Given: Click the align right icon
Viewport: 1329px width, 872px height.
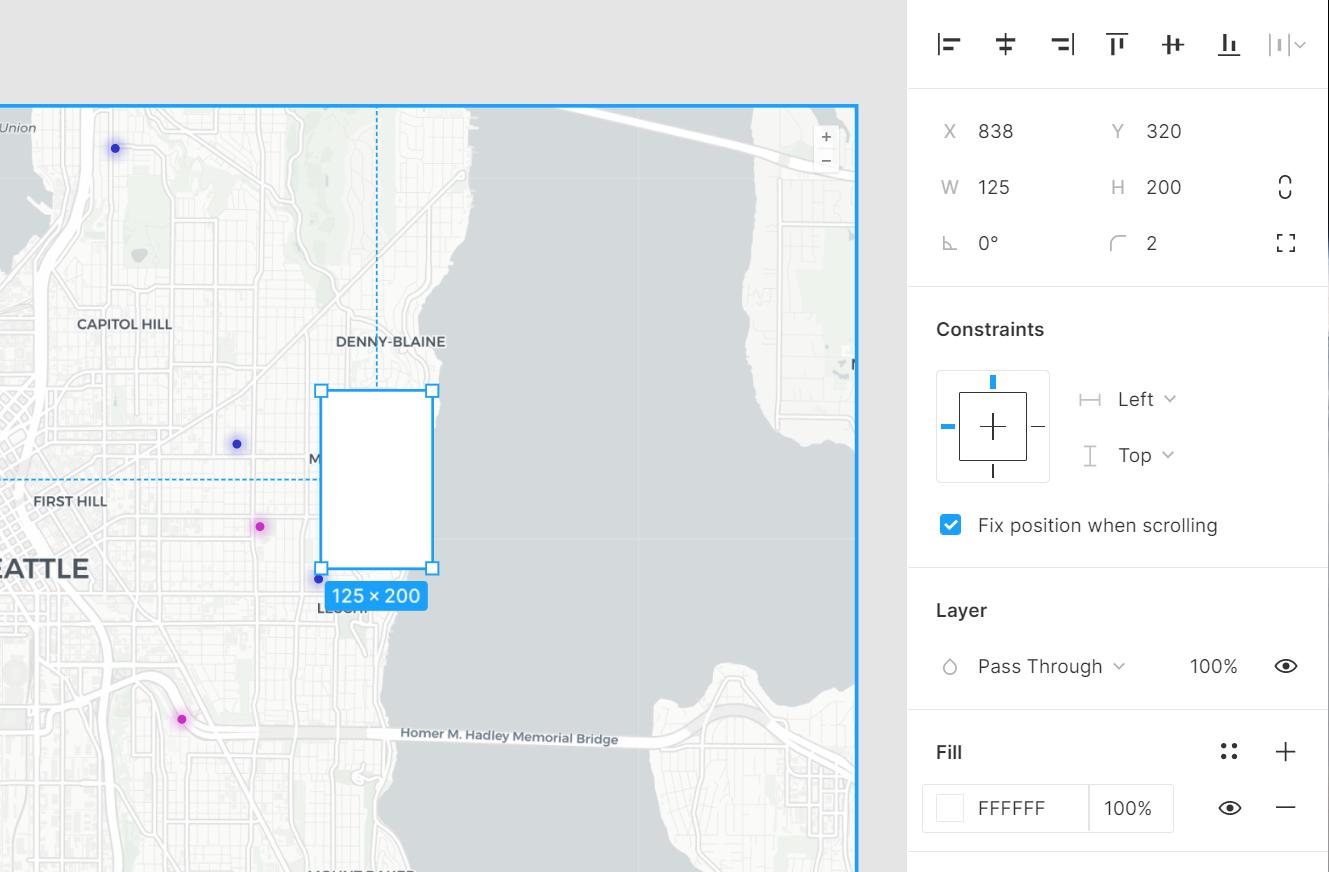Looking at the screenshot, I should tap(1062, 44).
